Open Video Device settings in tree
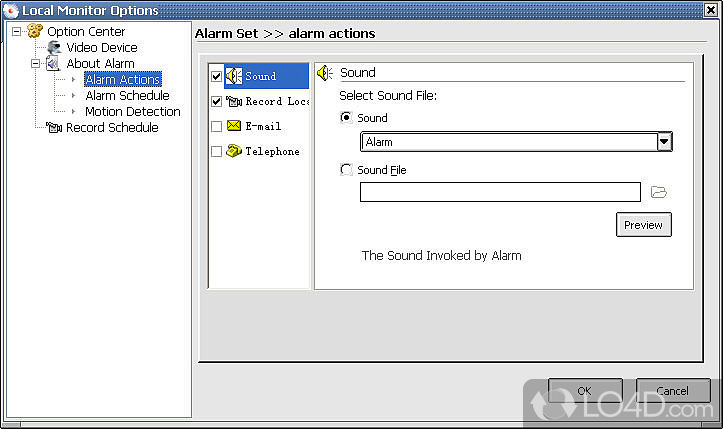The height and width of the screenshot is (429, 723). click(x=102, y=48)
